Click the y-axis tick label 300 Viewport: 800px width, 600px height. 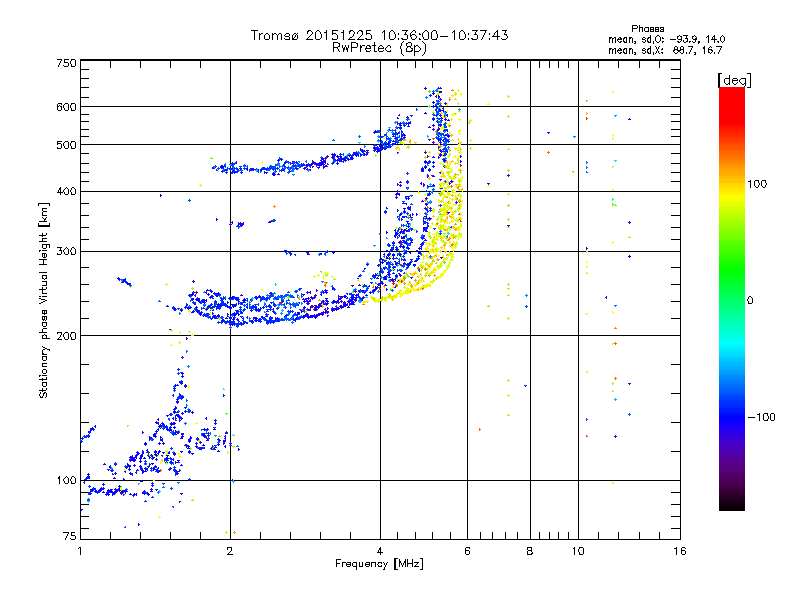tap(66, 252)
